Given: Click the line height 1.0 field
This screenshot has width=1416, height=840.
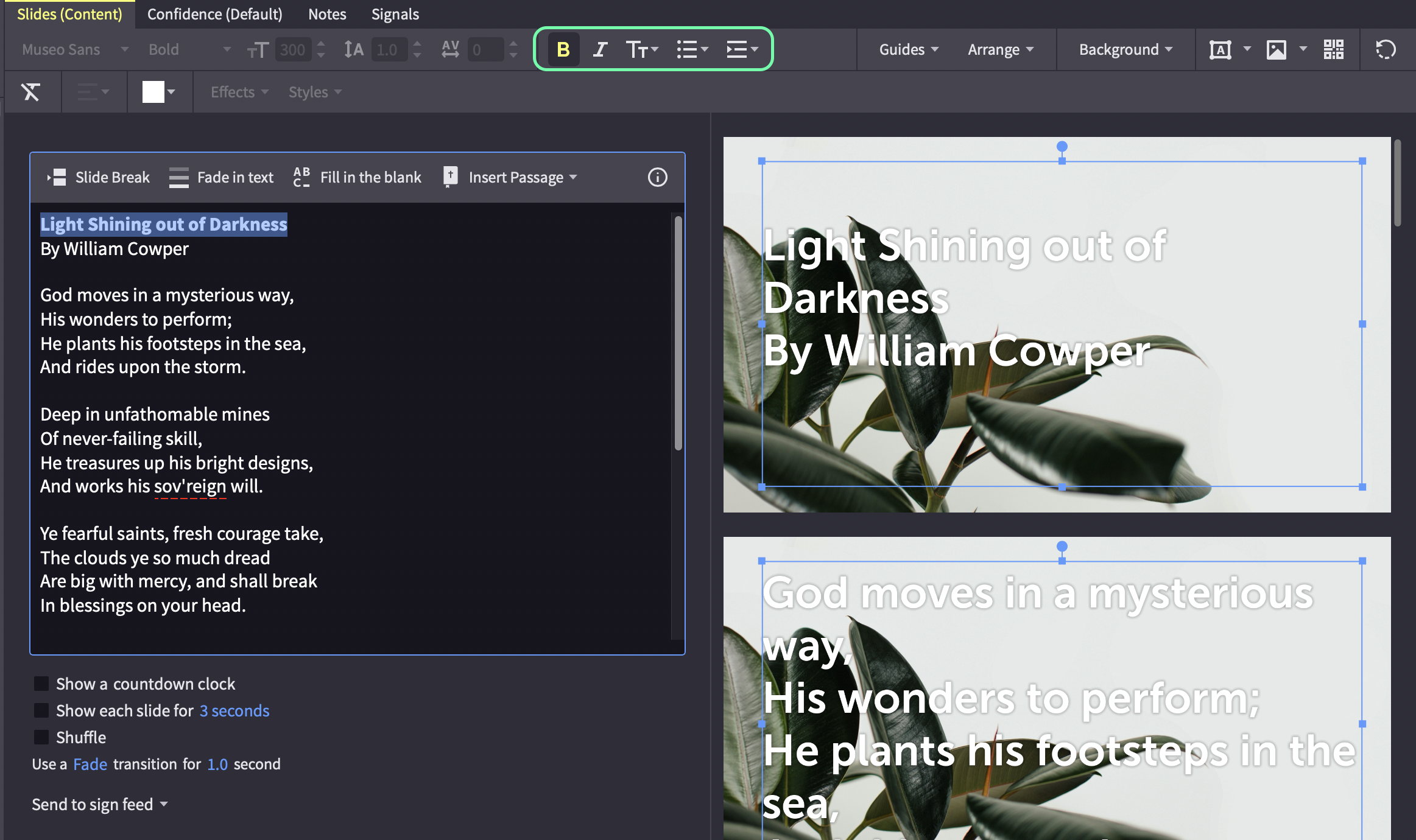Looking at the screenshot, I should [389, 49].
